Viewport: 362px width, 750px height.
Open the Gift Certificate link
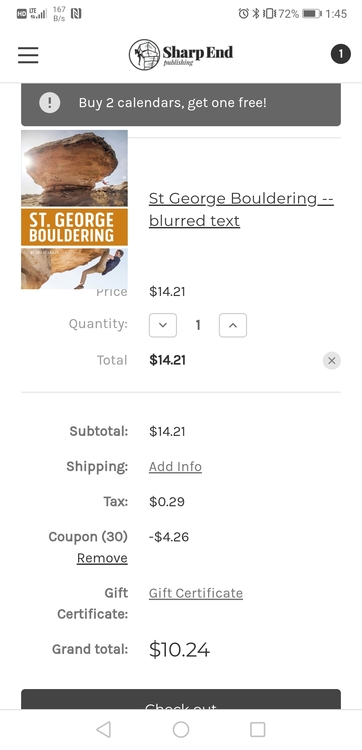coord(196,593)
